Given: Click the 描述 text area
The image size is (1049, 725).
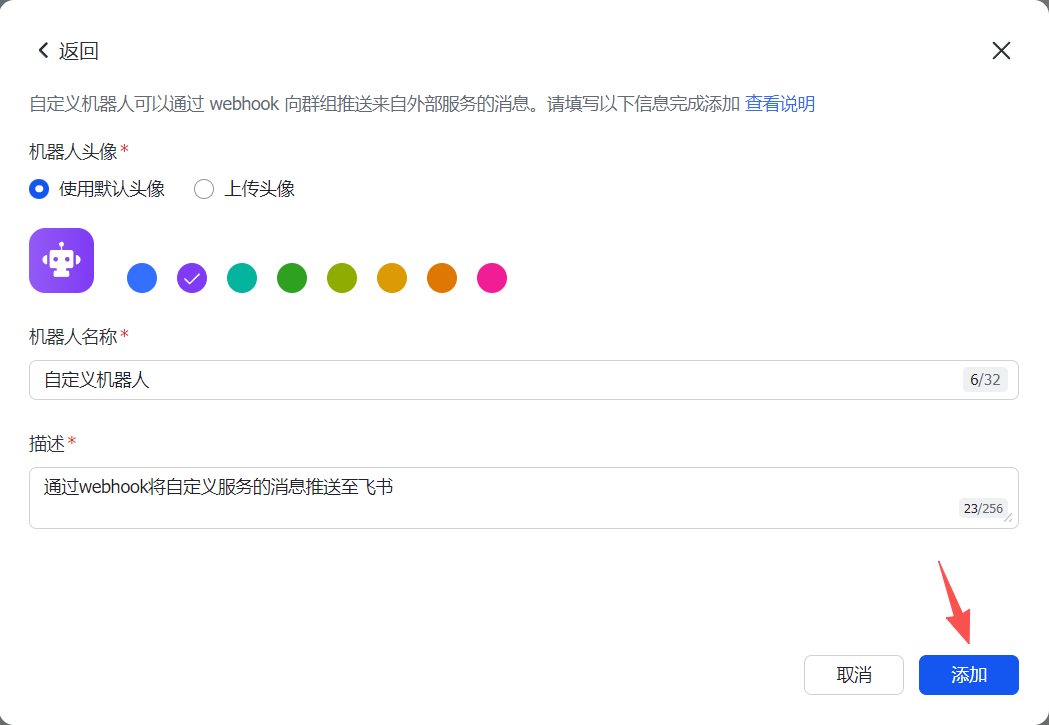Looking at the screenshot, I should (524, 498).
